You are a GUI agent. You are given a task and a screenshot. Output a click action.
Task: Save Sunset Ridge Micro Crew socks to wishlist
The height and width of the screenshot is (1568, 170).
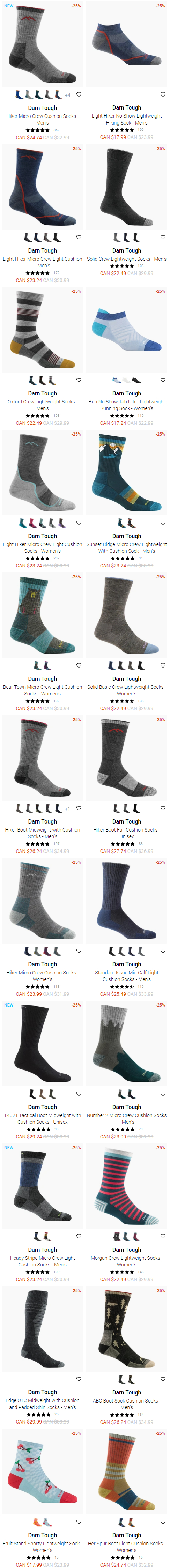pos(163,523)
